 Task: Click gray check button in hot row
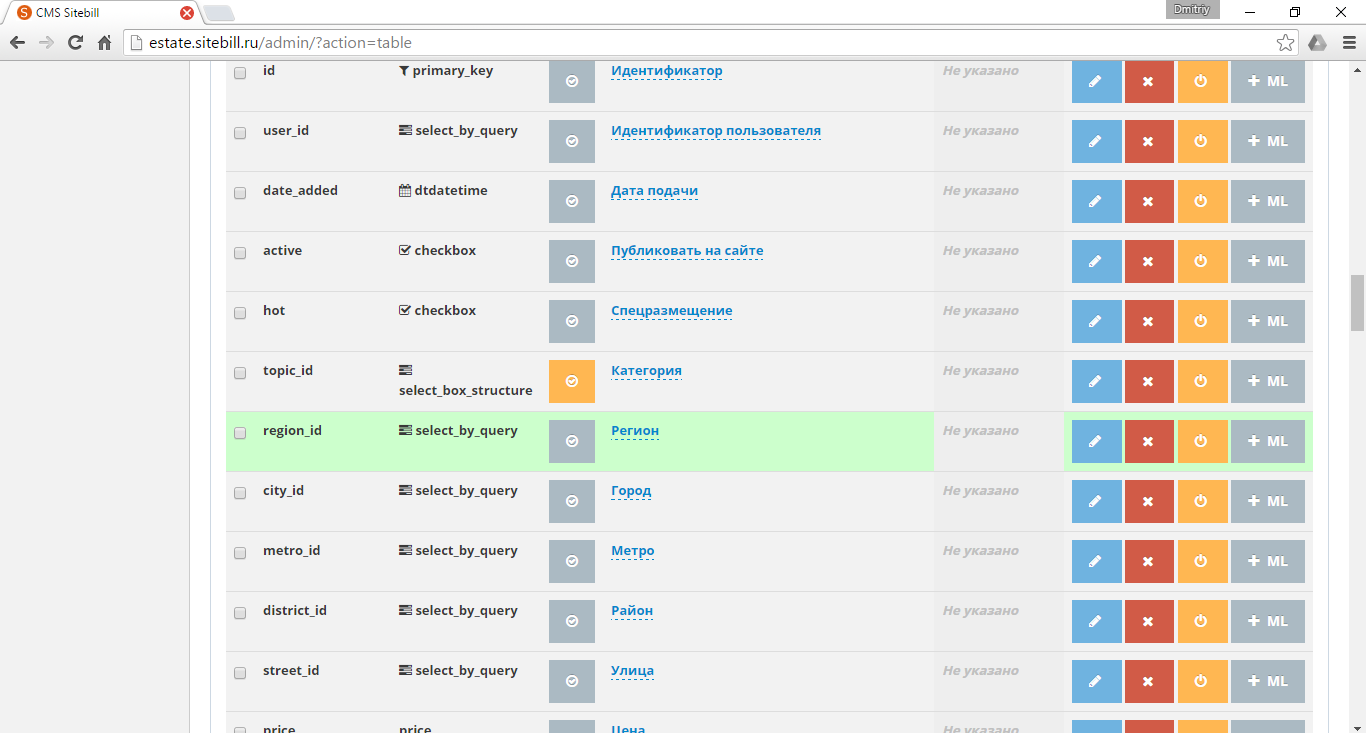572,322
